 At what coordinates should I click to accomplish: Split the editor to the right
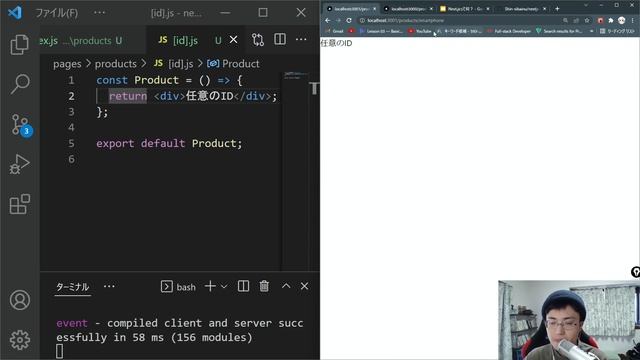280,39
